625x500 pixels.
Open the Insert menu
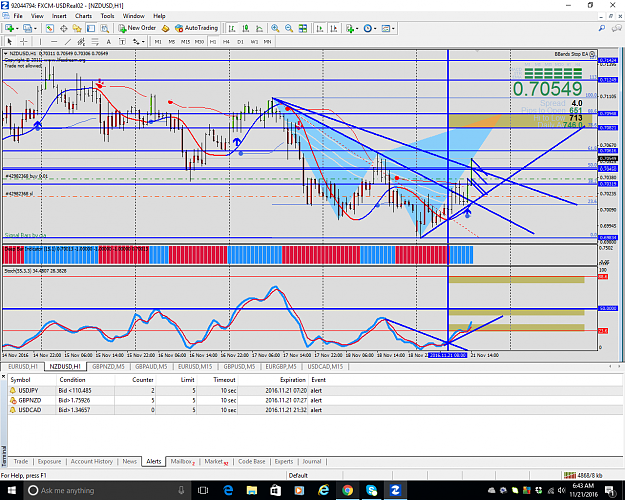(59, 16)
